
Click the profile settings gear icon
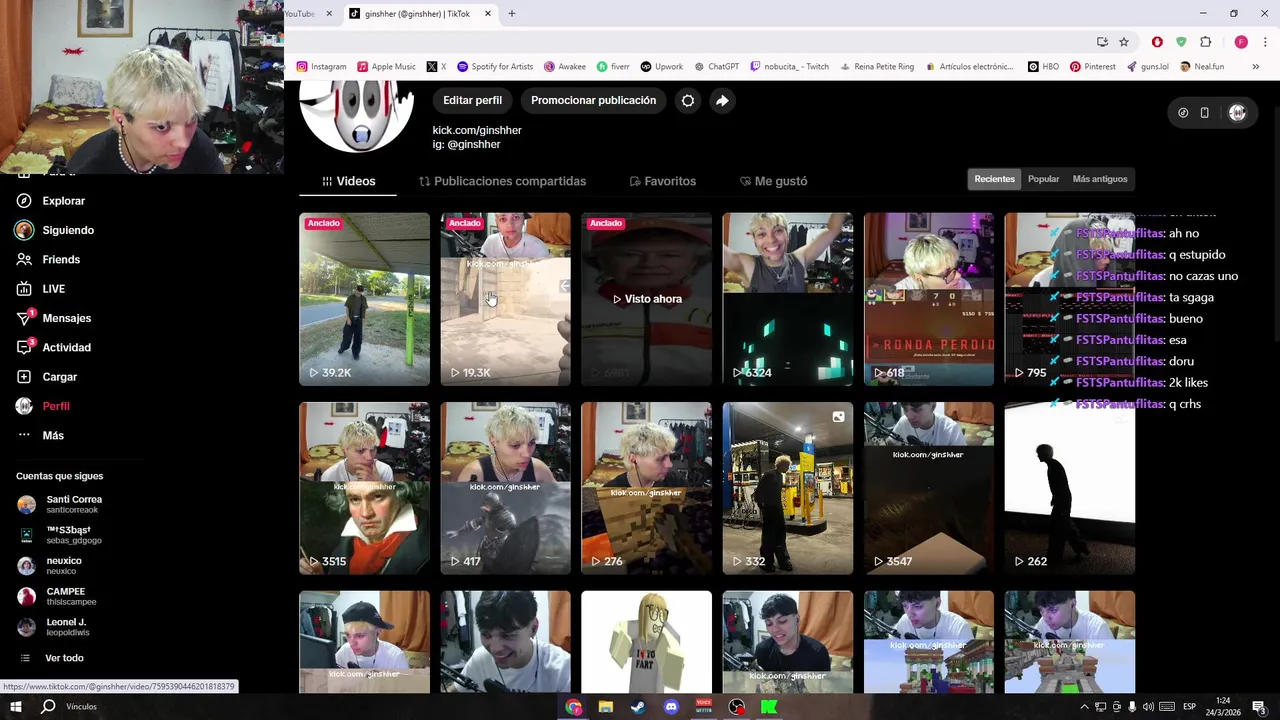point(688,100)
